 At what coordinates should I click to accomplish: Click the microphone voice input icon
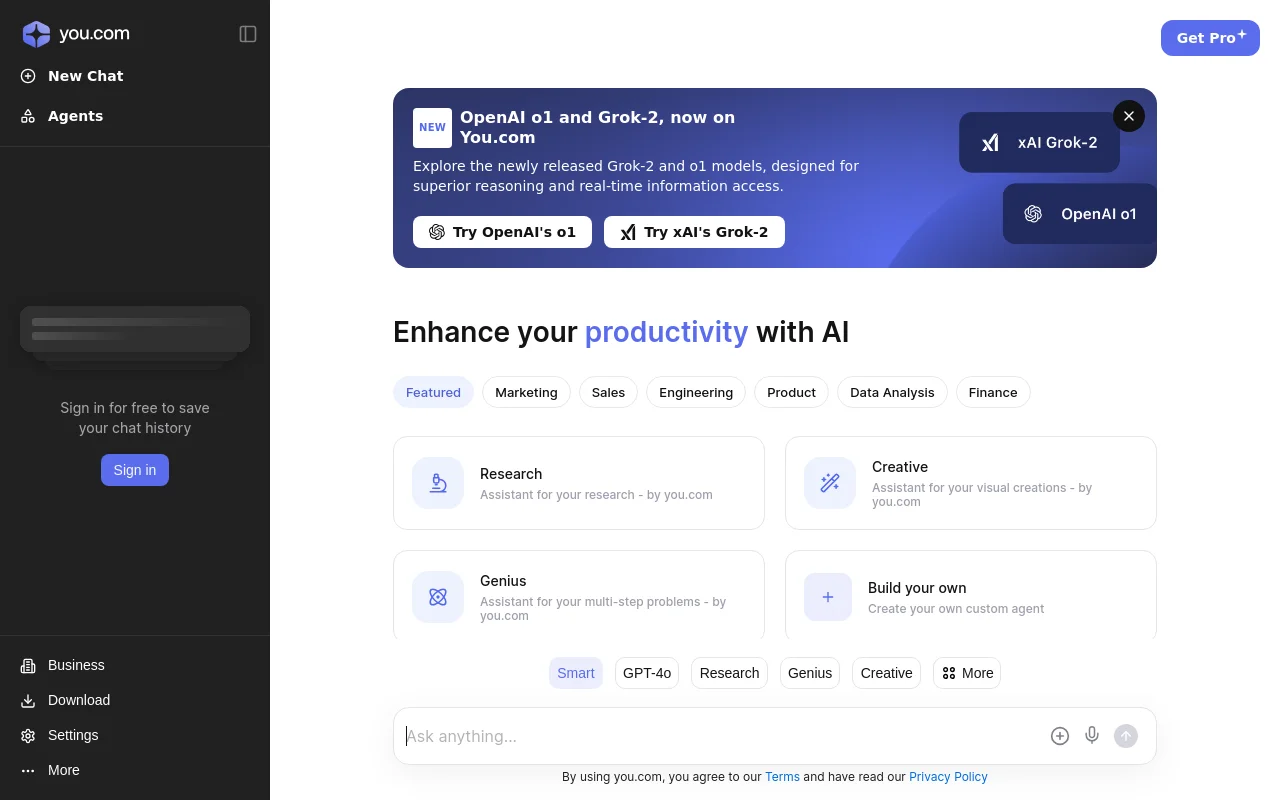(x=1092, y=736)
